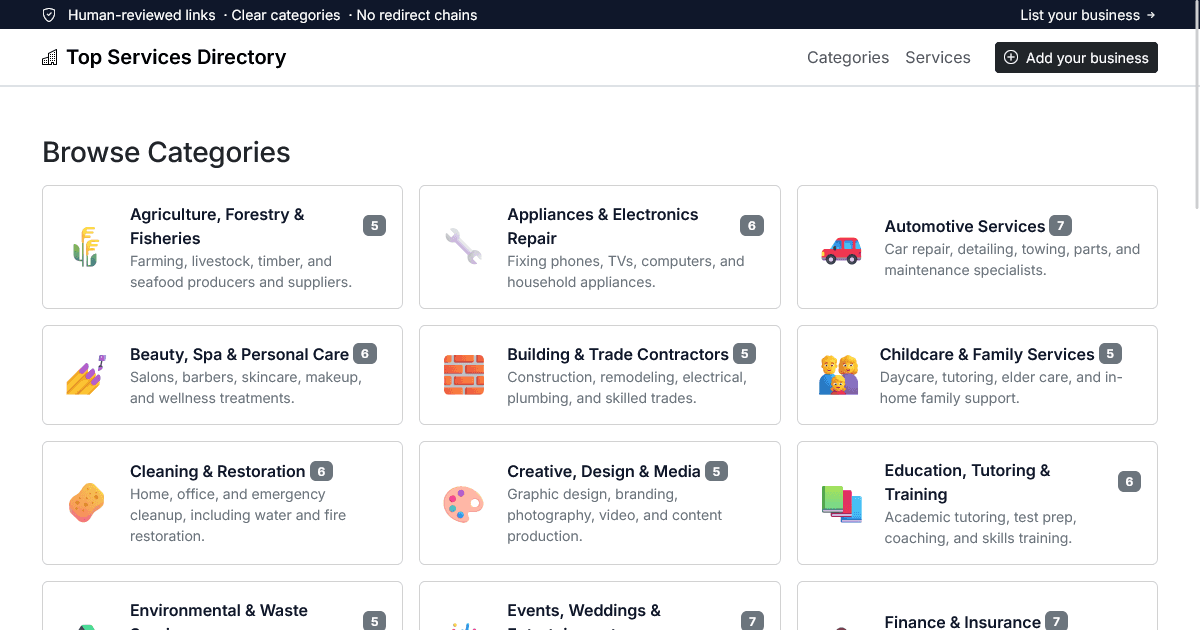Screen dimensions: 1200x630
Task: Click the bar chart logo beside Top Services Directory
Action: [49, 57]
